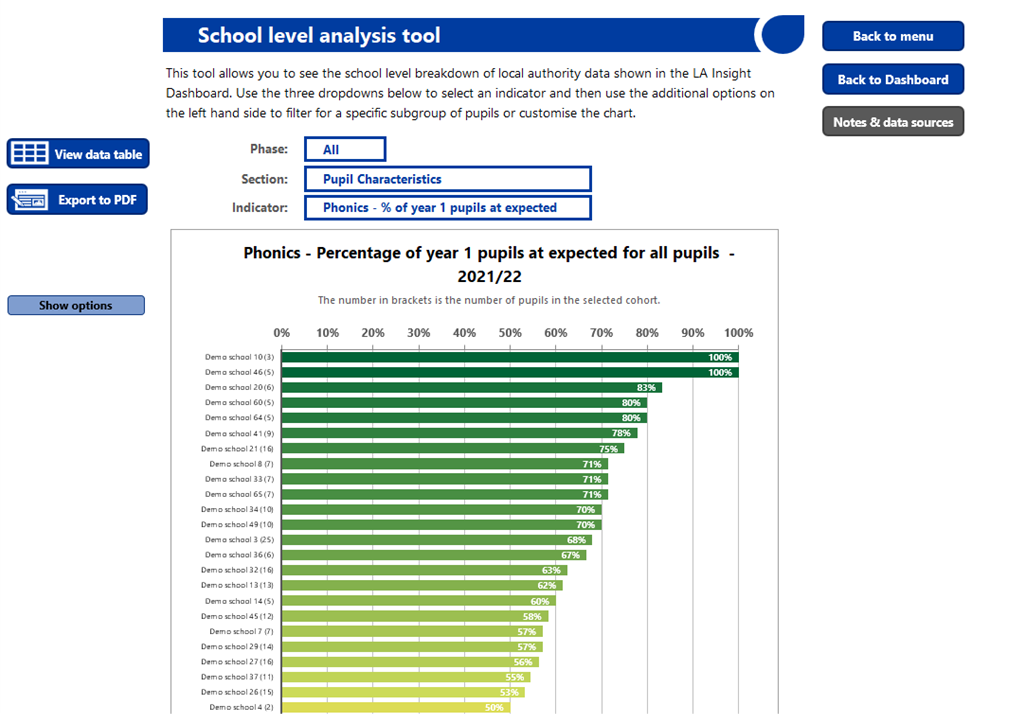Click the Demo school 4 yellow 50% bar
This screenshot has height=714, width=1012.
[x=396, y=708]
